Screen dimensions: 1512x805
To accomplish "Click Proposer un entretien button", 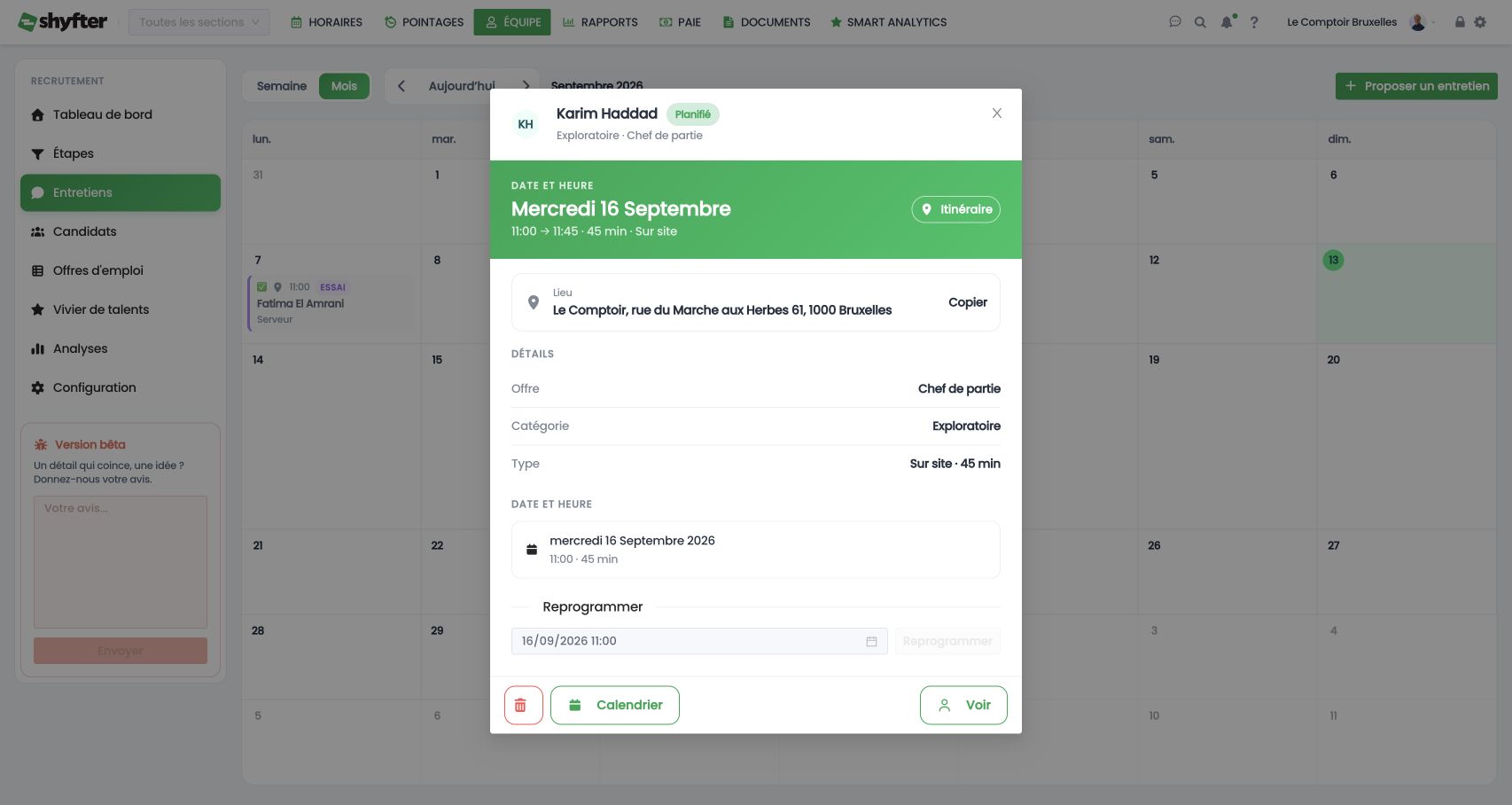I will click(x=1416, y=86).
